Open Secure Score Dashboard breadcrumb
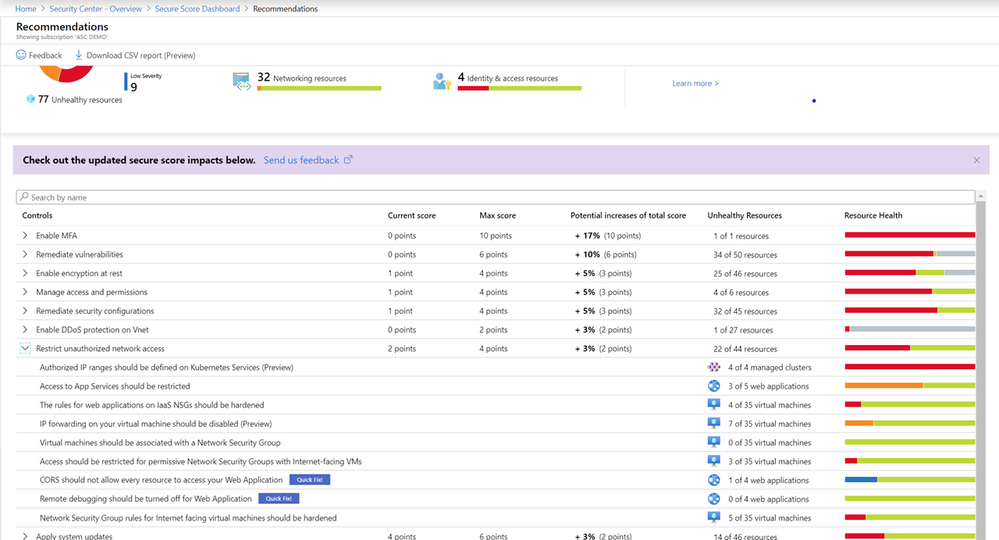The height and width of the screenshot is (540, 999). click(198, 9)
